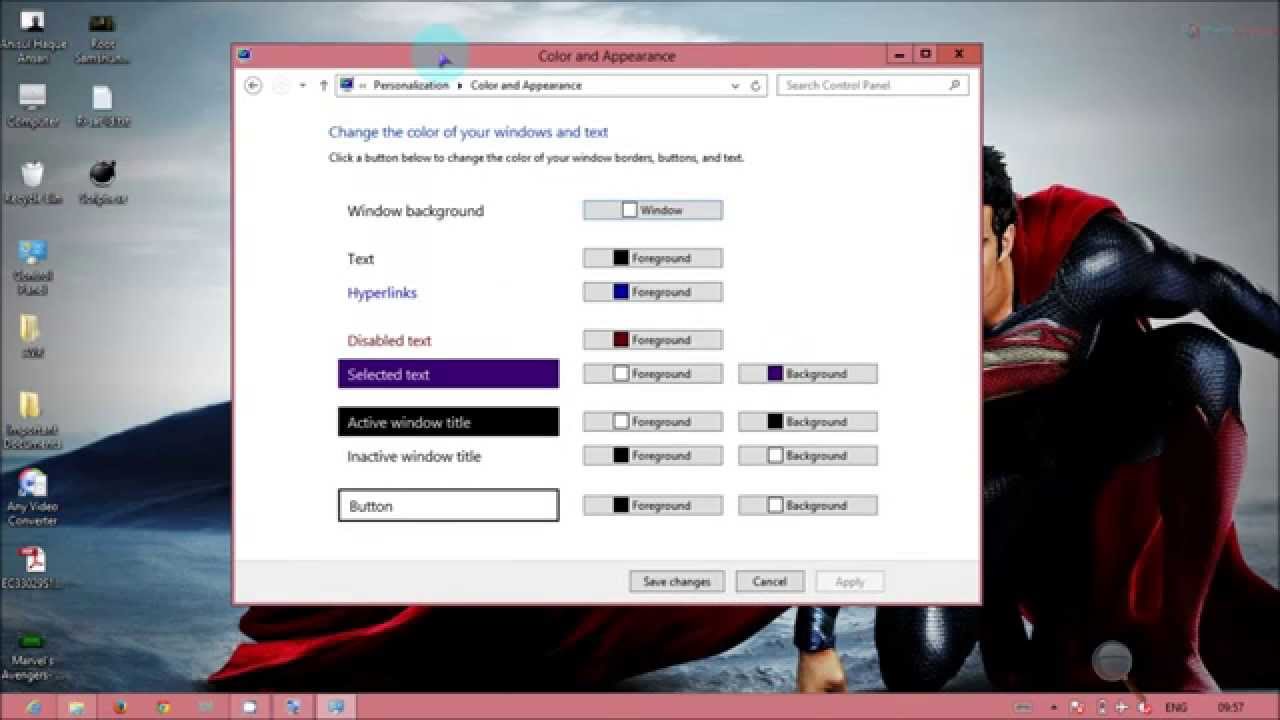This screenshot has height=720, width=1280.
Task: Open Google Chrome from the taskbar
Action: coord(163,707)
